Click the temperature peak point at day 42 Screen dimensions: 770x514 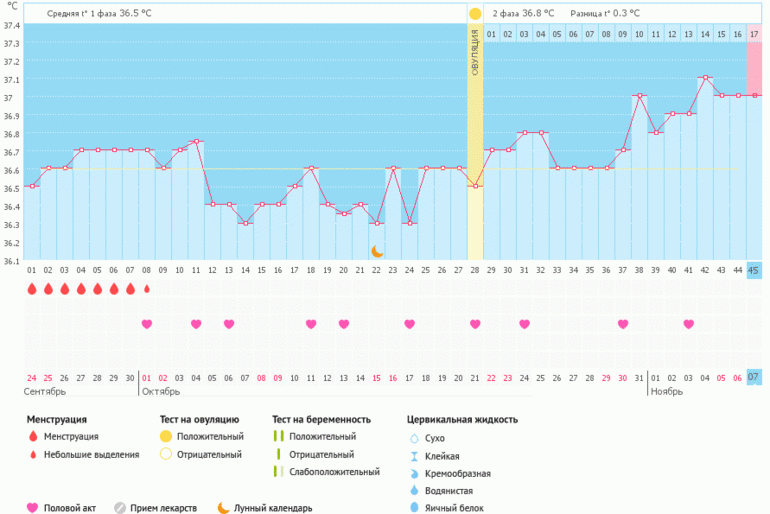705,78
